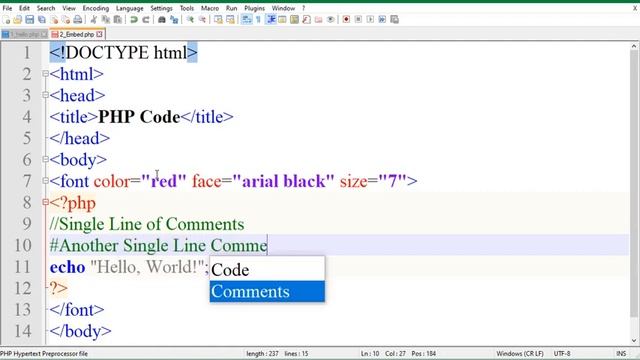Toggle the file Monitoring eye icon
Screen dimensions: 640x360
330,19
